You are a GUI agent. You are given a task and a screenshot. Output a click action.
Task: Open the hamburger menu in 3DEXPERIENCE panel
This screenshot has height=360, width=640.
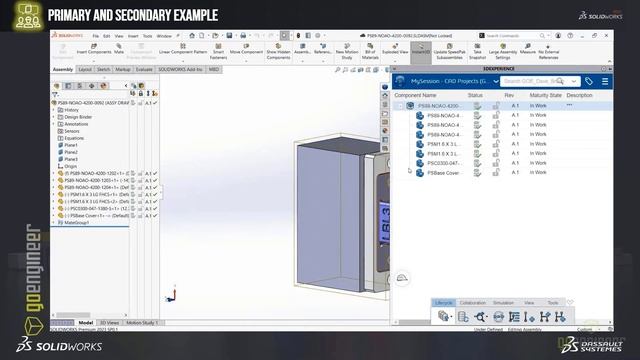point(605,81)
